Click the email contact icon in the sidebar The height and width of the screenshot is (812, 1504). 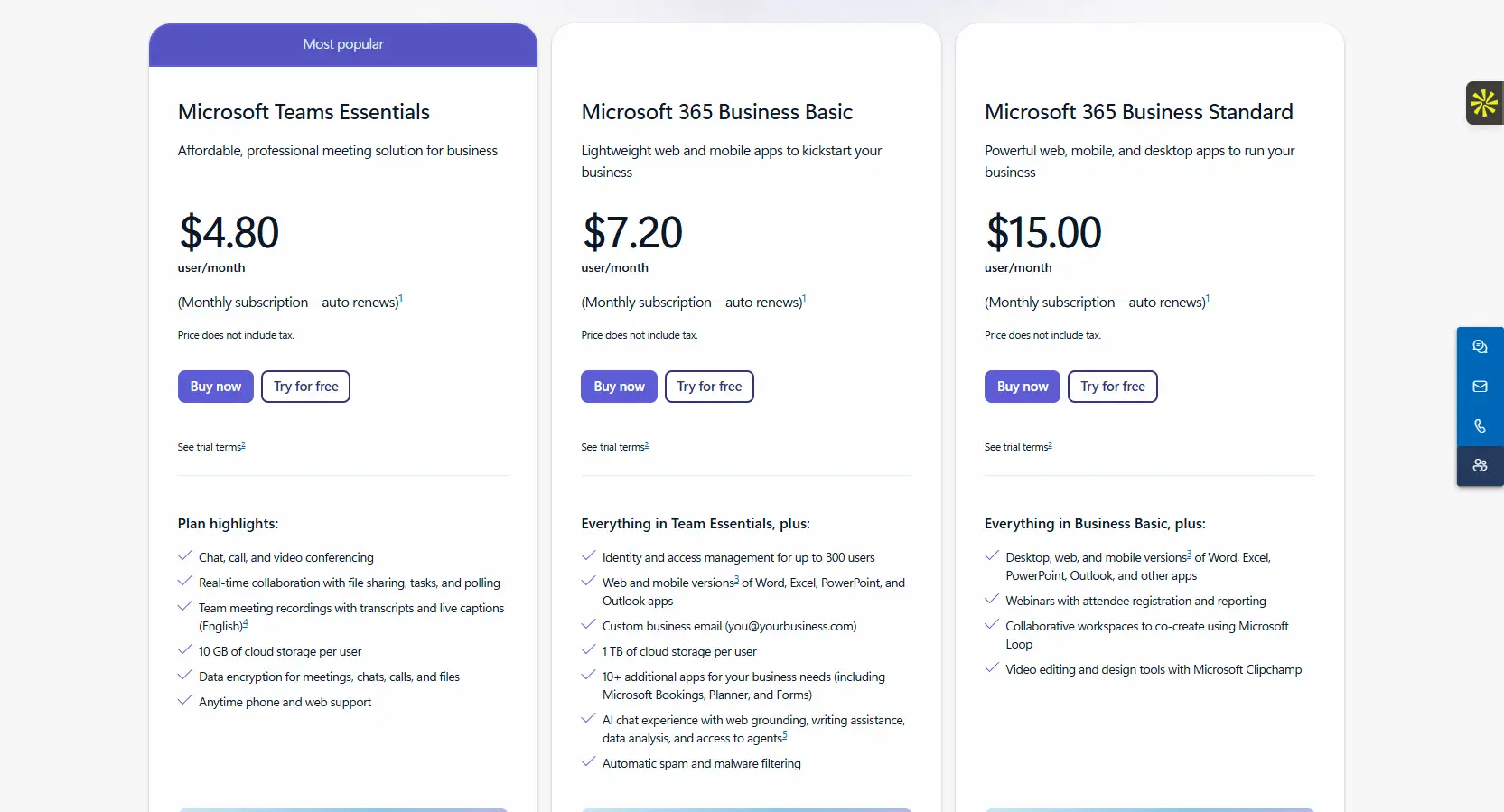click(x=1479, y=387)
